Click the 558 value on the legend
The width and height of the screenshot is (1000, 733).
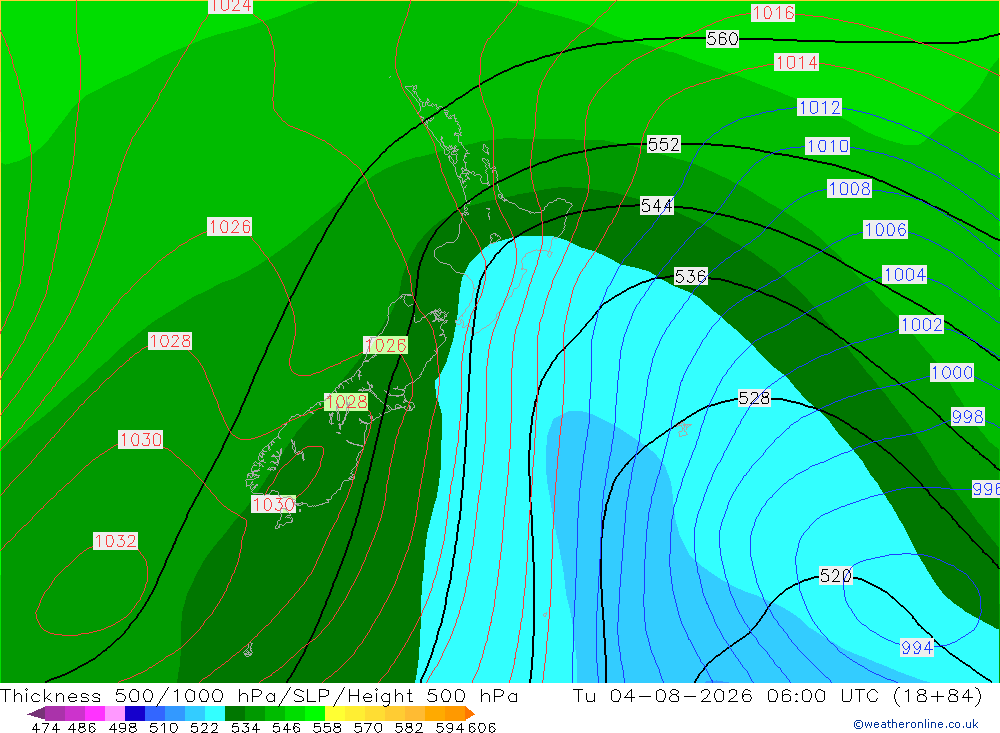pyautogui.click(x=327, y=727)
